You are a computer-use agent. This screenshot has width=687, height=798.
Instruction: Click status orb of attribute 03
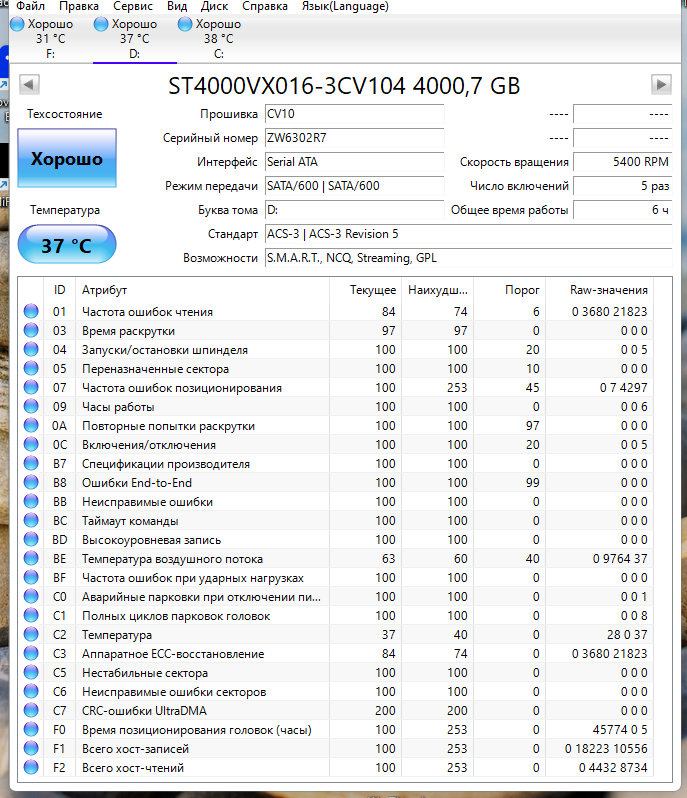pos(31,330)
